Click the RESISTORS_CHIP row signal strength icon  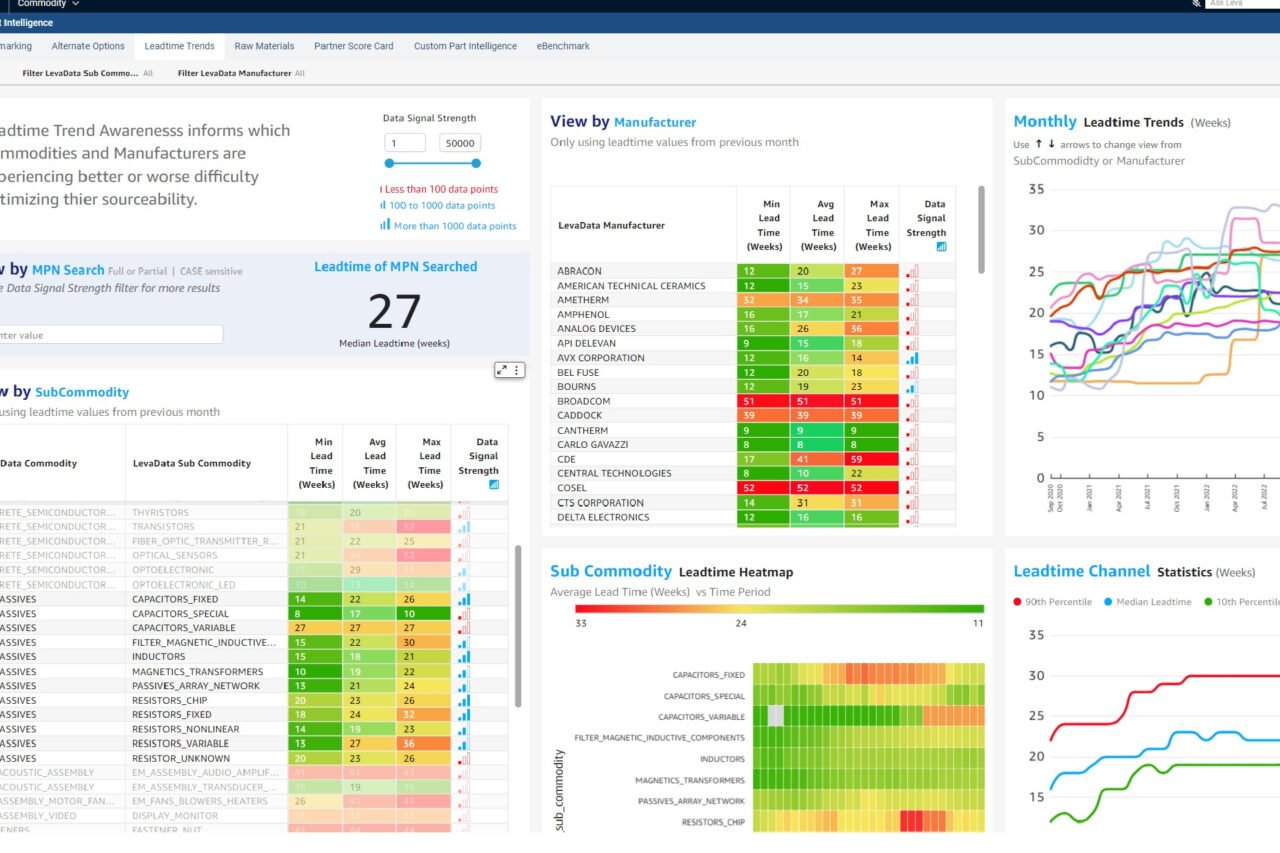(x=464, y=700)
